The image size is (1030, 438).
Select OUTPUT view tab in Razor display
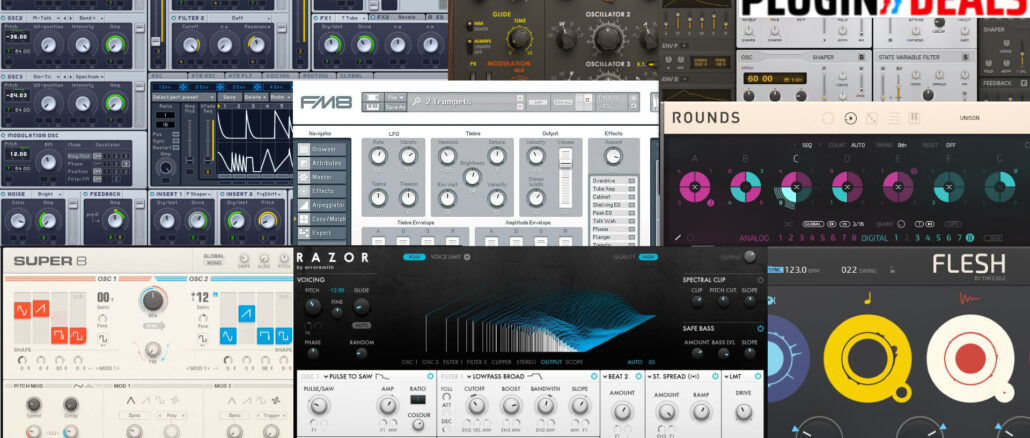pos(551,362)
